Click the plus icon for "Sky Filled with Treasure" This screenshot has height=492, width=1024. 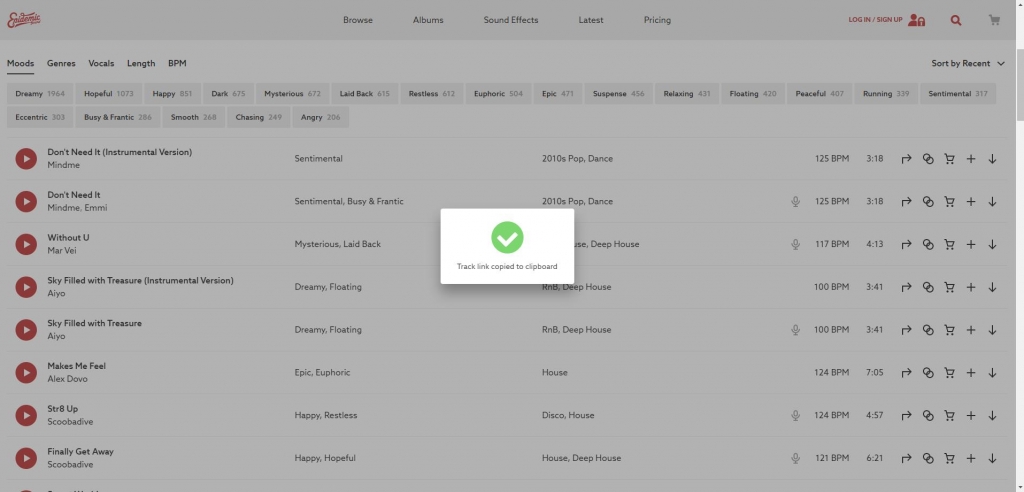(970, 330)
